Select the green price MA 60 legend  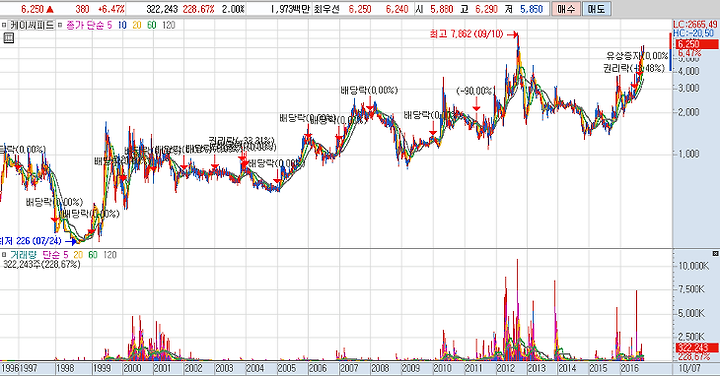[x=152, y=25]
